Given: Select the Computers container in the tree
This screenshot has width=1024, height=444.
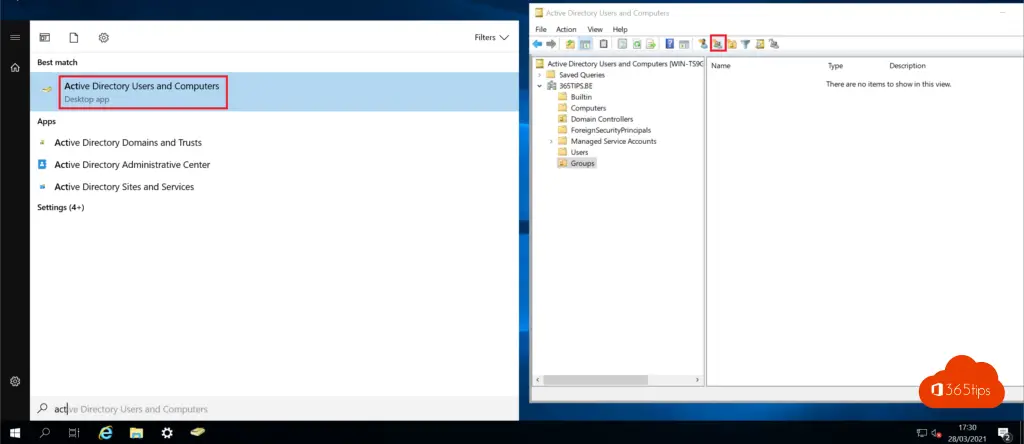Looking at the screenshot, I should [x=588, y=108].
